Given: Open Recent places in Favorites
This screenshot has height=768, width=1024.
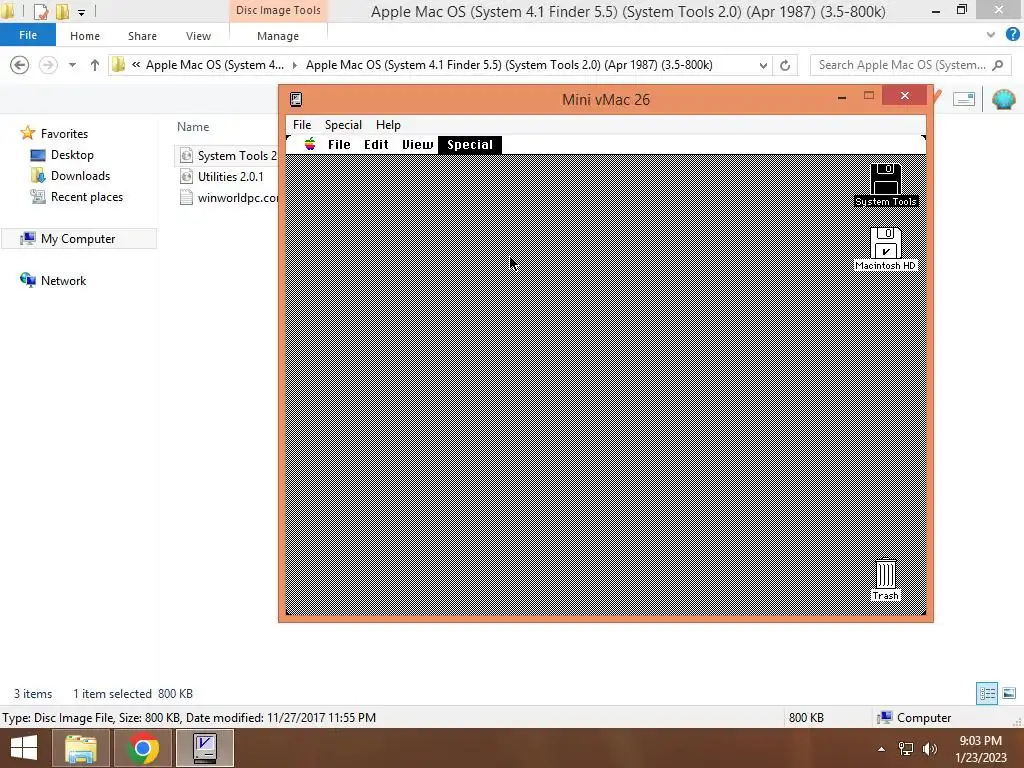Looking at the screenshot, I should (86, 197).
